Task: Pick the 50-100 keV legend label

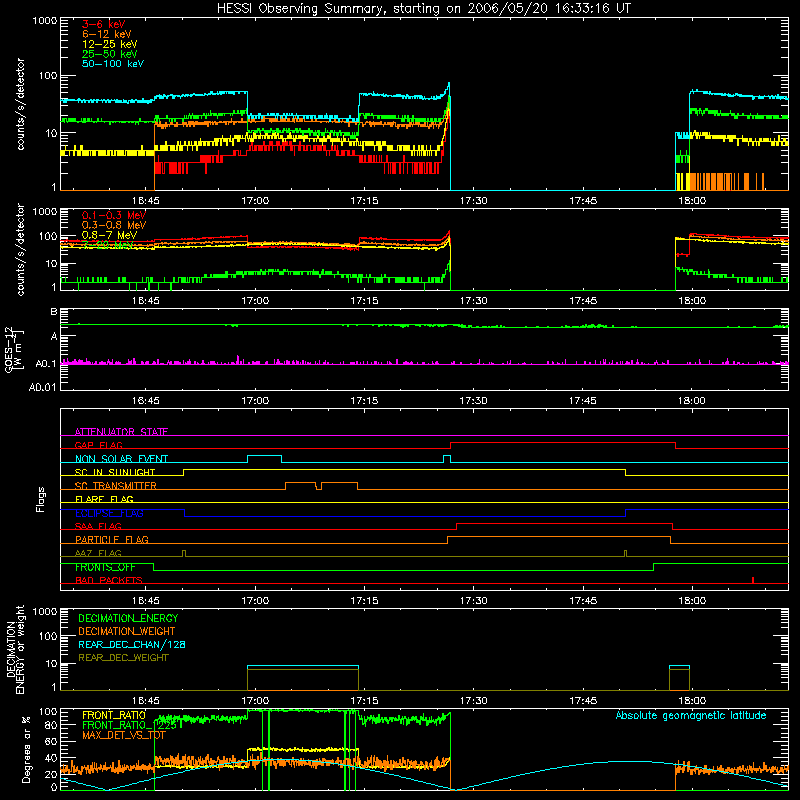Action: point(112,63)
